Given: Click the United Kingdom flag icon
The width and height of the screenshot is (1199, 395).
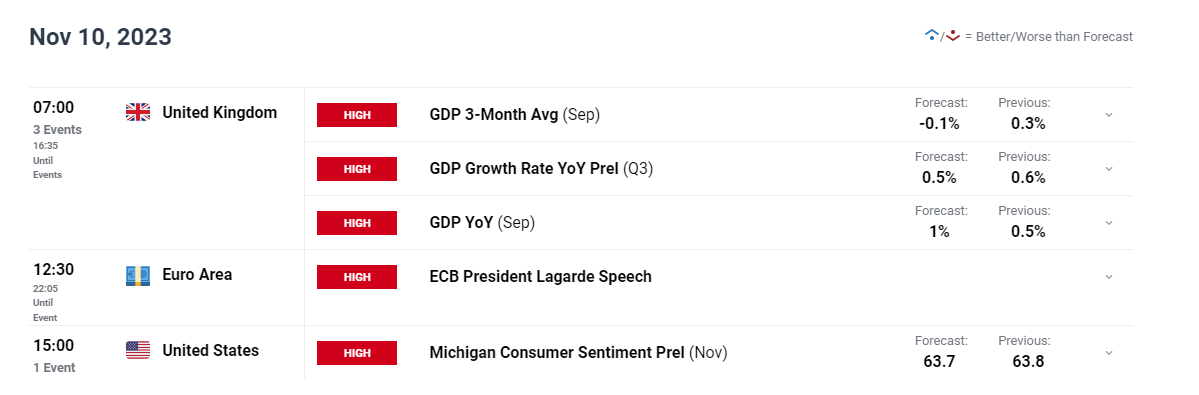Looking at the screenshot, I should coord(138,113).
